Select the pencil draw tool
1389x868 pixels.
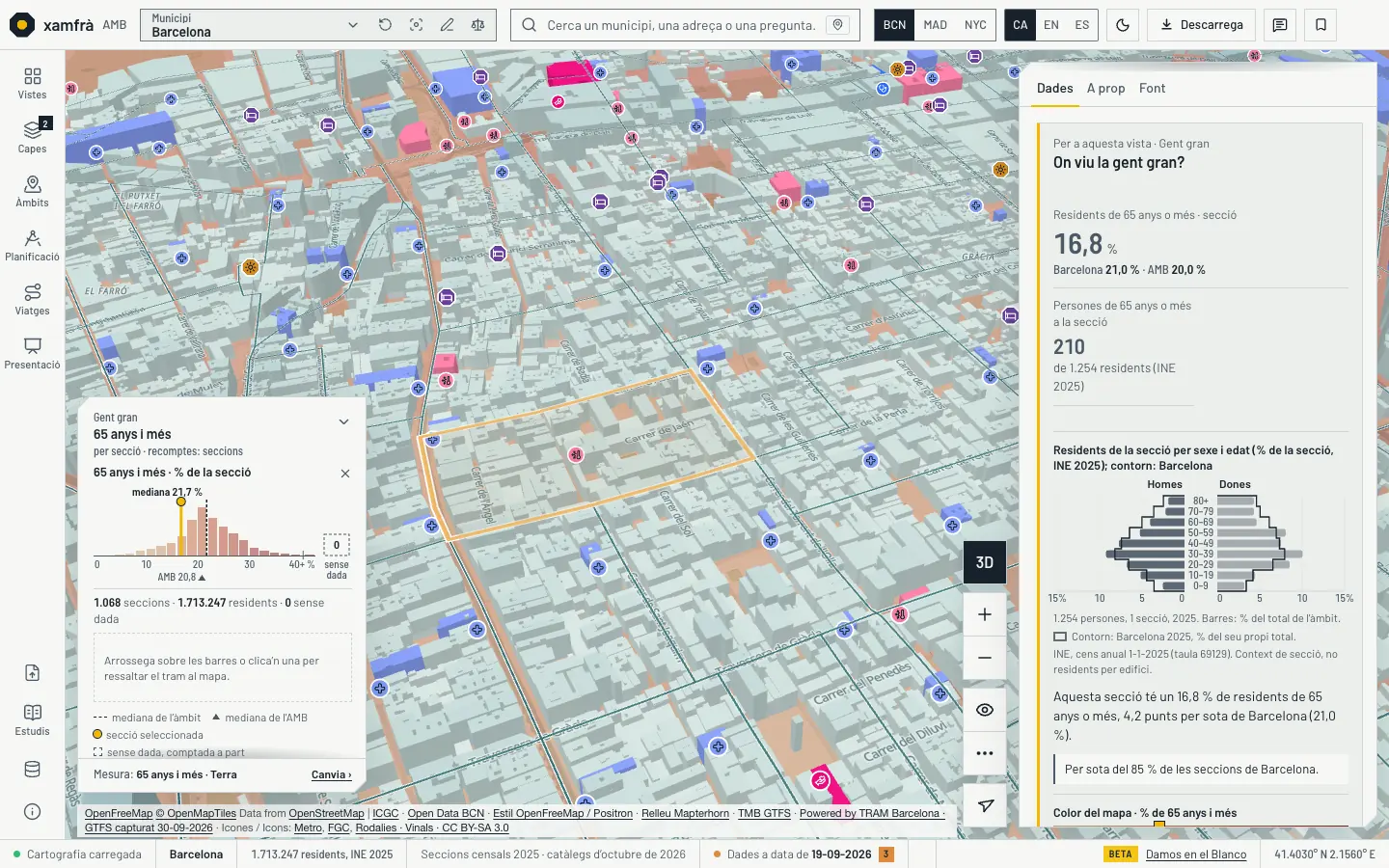point(447,25)
